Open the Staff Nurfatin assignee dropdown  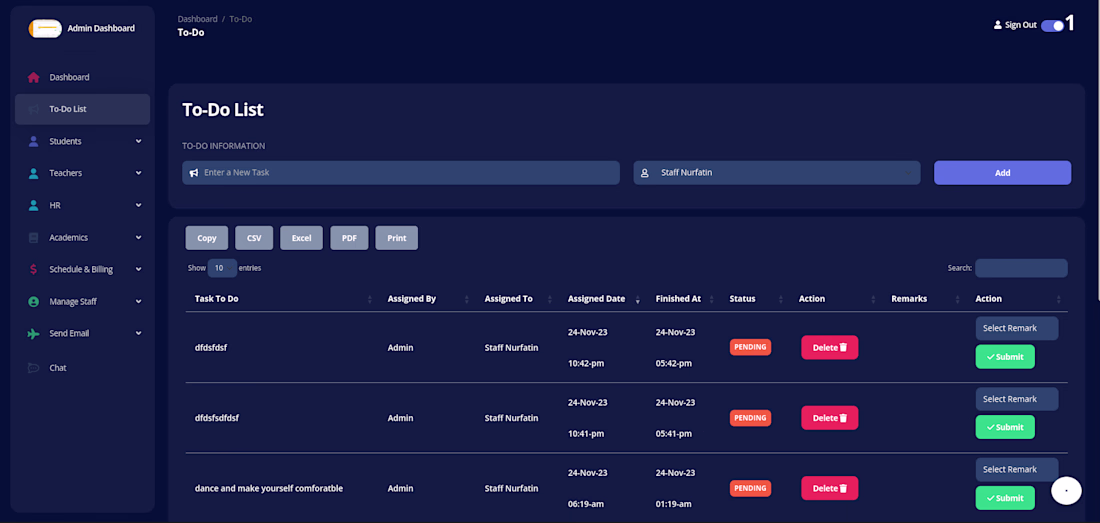point(777,172)
